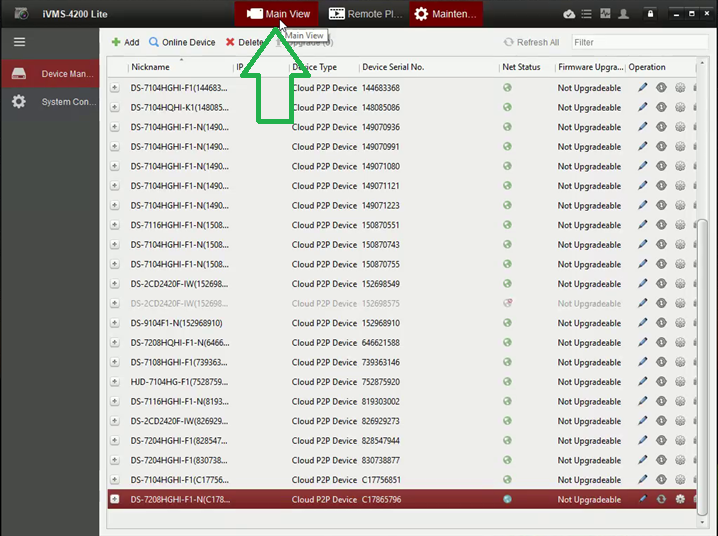
Task: Expand the DS-2CD2420F-IW(826929... row
Action: [114, 421]
